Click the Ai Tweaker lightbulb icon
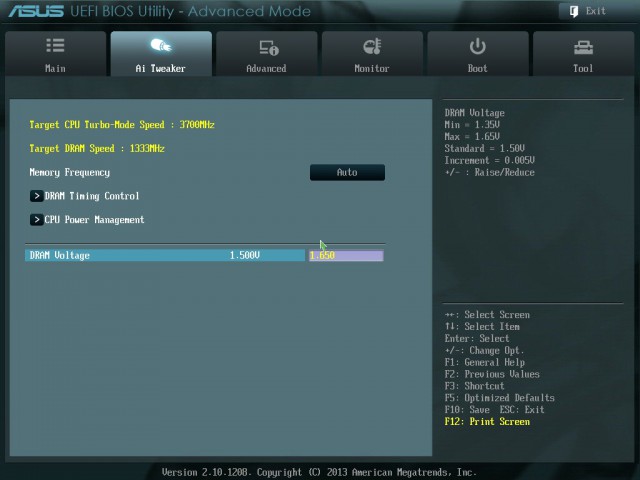 [x=160, y=46]
